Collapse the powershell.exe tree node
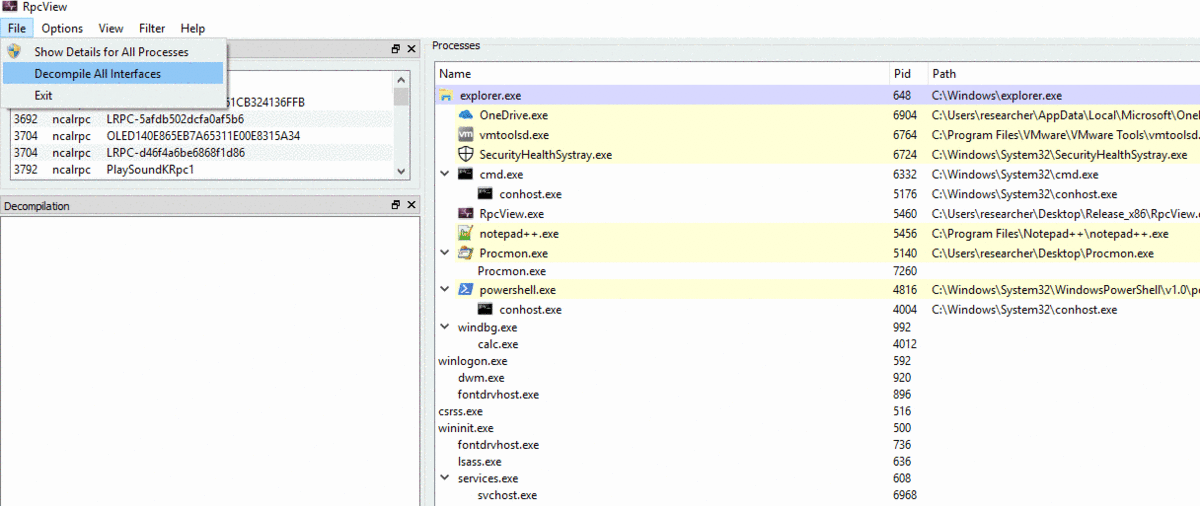 [445, 290]
